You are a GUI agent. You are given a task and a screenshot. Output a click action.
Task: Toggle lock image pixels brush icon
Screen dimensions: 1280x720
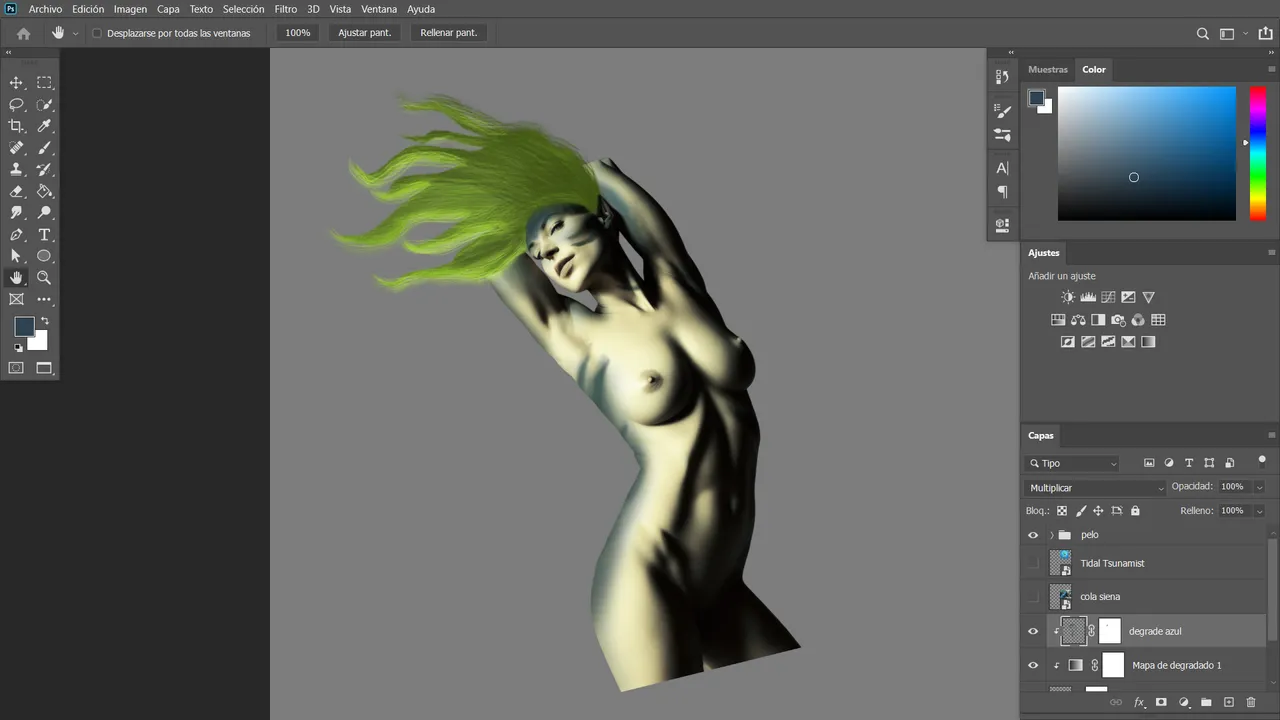pyautogui.click(x=1081, y=511)
